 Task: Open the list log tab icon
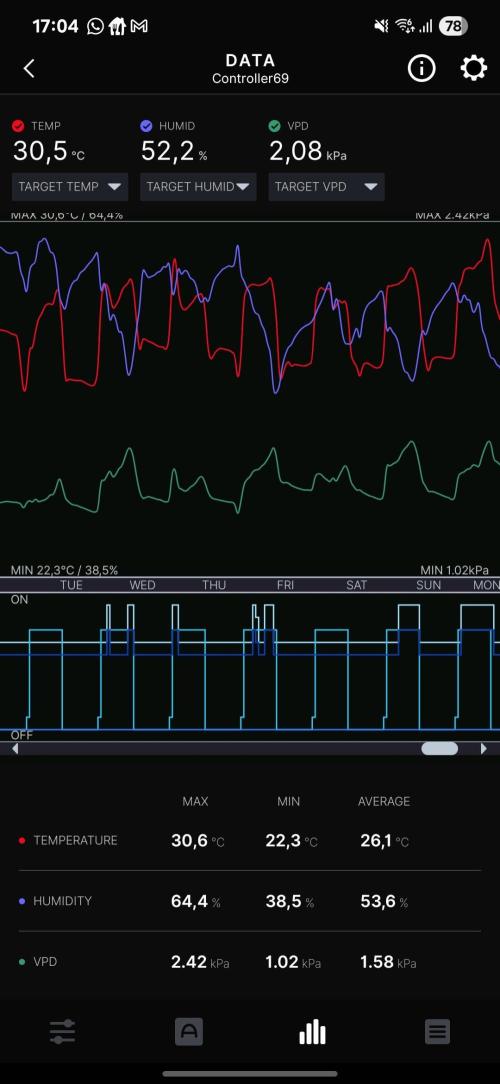[x=437, y=1031]
